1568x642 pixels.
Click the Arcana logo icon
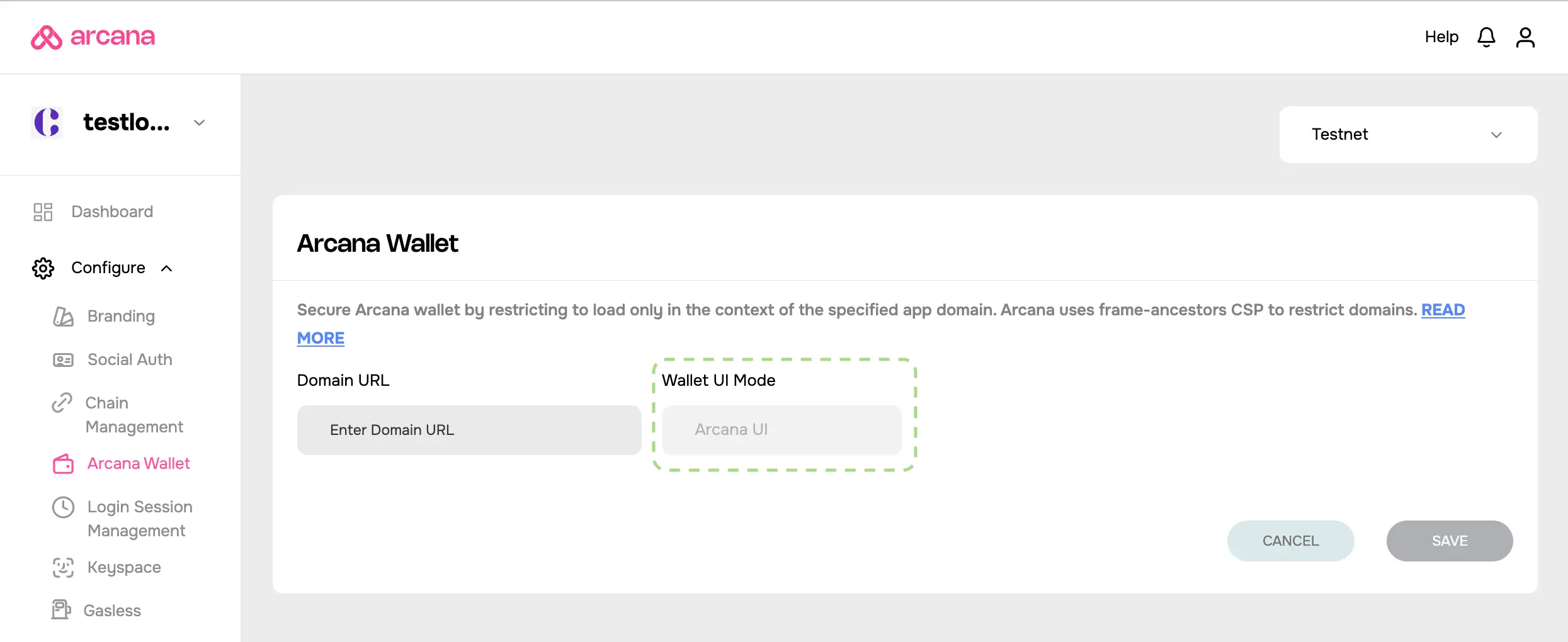(47, 37)
